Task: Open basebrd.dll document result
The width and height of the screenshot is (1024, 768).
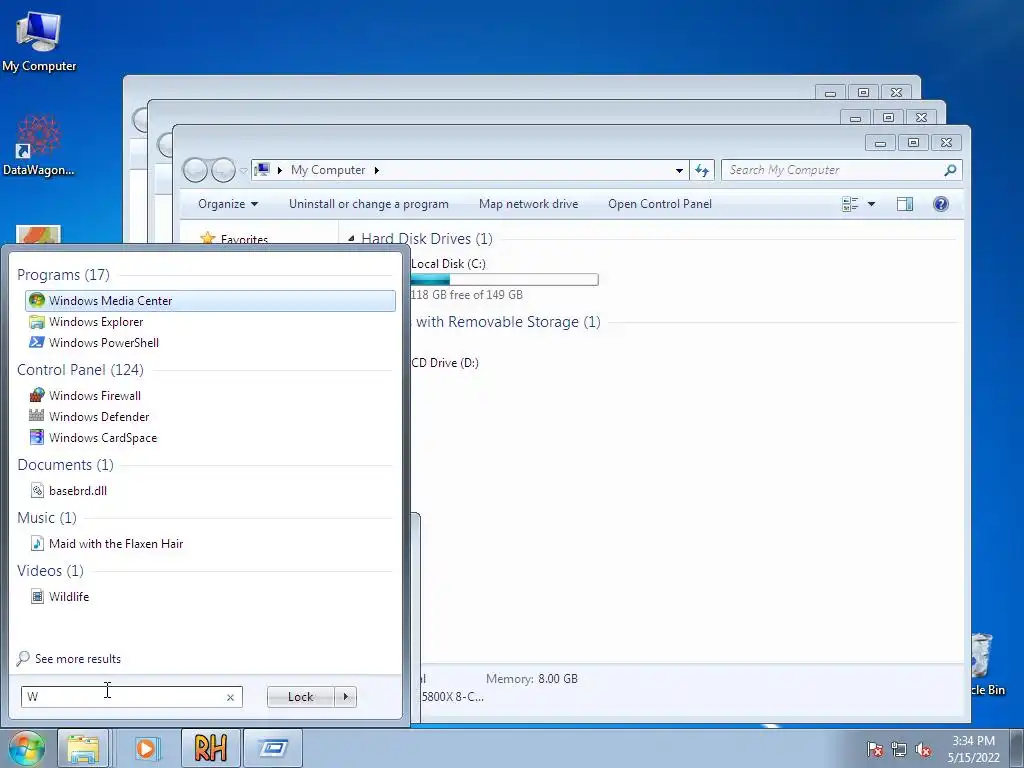Action: tap(69, 490)
